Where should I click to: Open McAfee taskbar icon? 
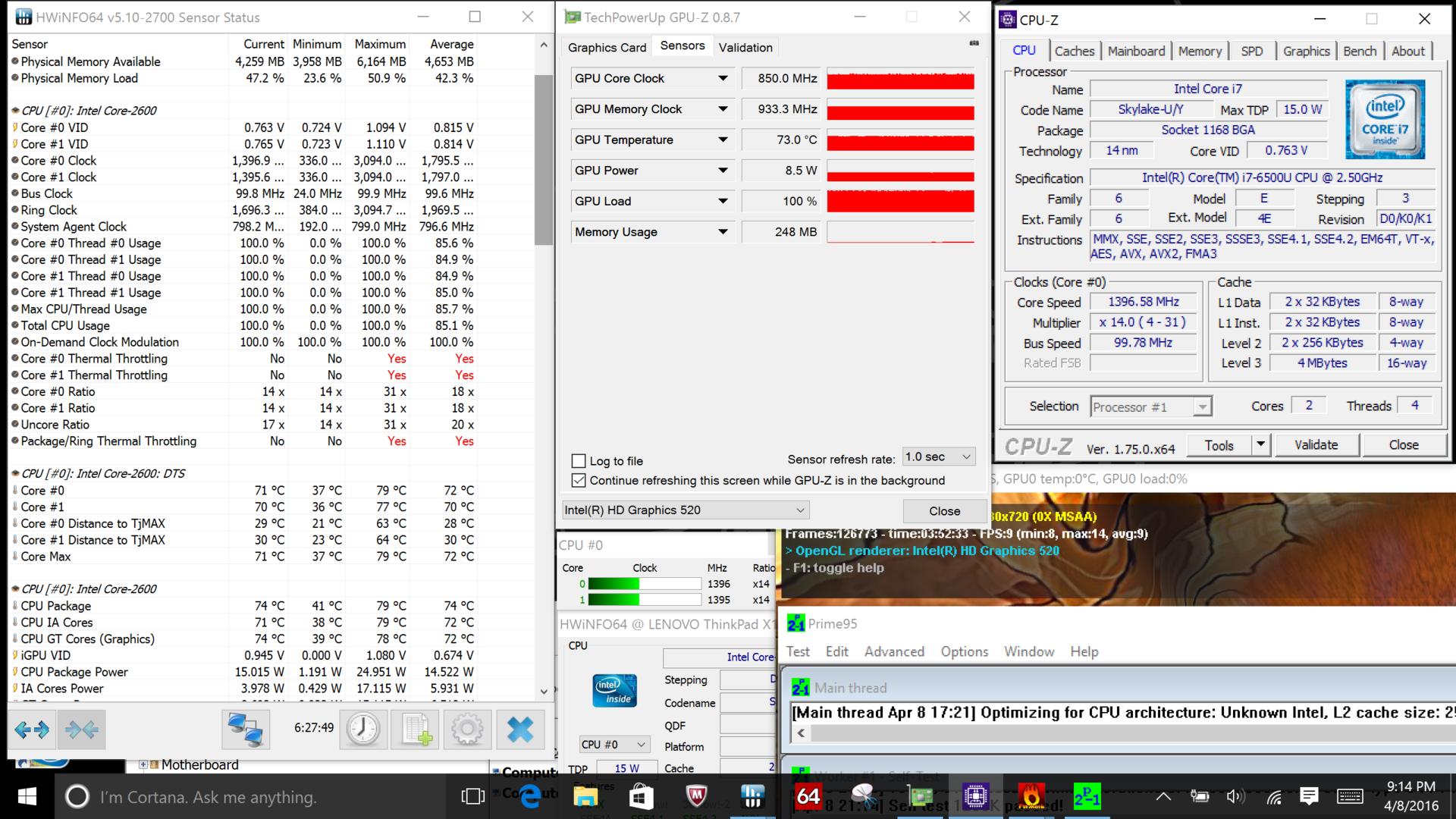(x=696, y=796)
